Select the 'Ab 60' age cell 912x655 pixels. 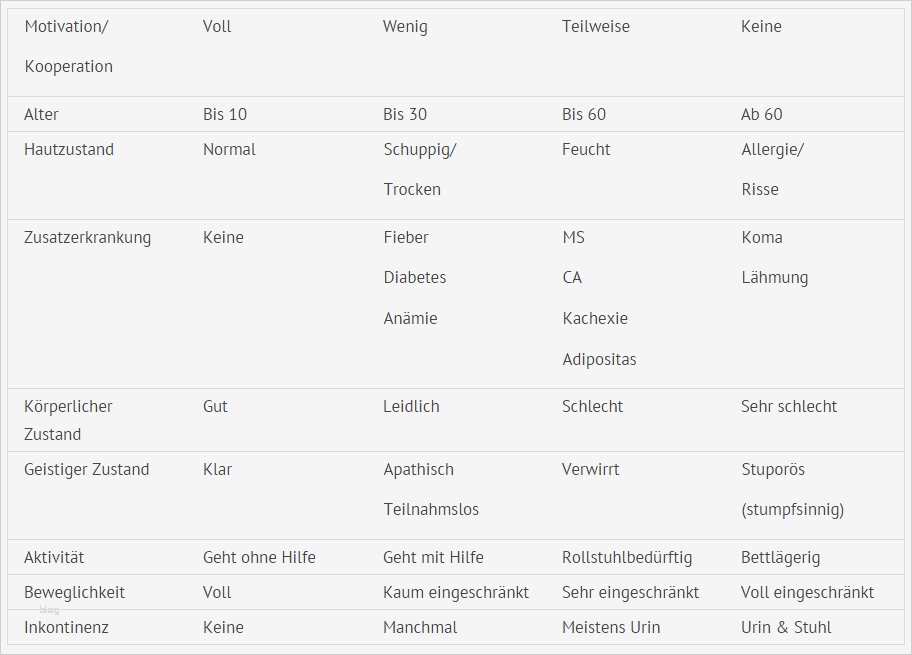pos(762,114)
